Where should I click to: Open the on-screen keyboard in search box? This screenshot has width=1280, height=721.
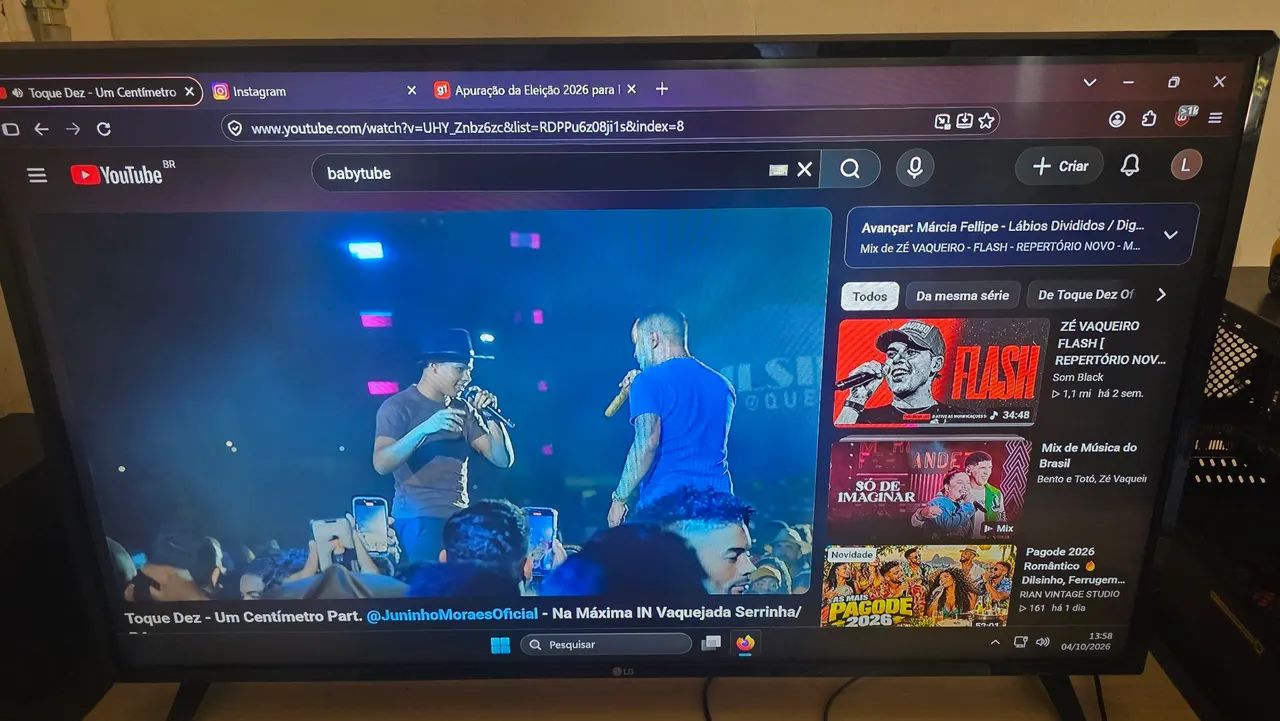(778, 170)
